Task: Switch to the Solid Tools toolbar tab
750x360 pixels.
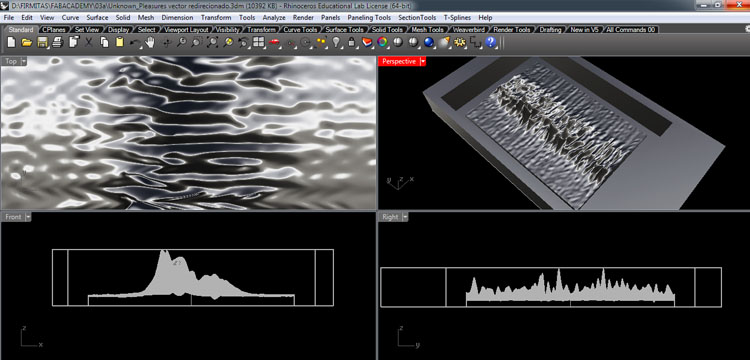Action: (387, 30)
